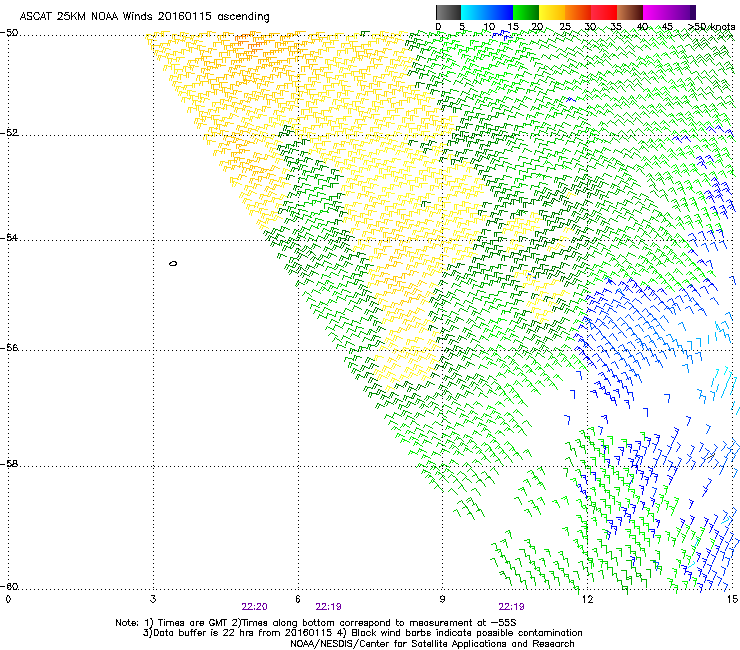Image resolution: width=740 pixels, height=650 pixels.
Task: Click the '12' longitude axis label
Action: tap(587, 599)
